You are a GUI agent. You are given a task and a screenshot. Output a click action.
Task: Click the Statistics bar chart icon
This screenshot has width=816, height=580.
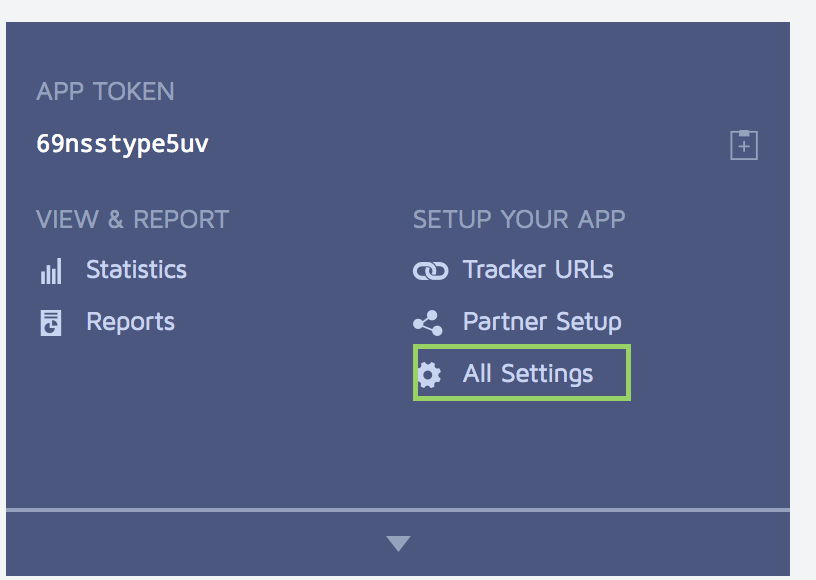click(51, 271)
